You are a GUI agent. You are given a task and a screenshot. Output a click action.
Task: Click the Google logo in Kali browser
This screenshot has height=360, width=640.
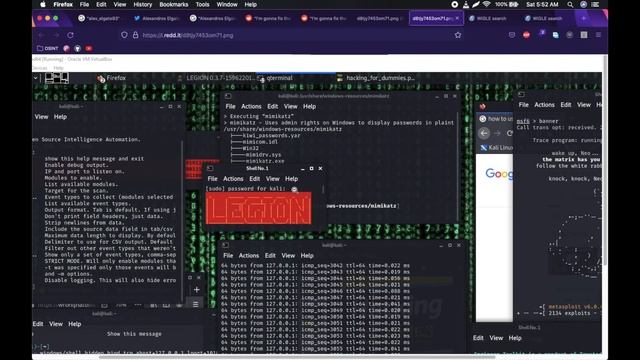pos(499,174)
